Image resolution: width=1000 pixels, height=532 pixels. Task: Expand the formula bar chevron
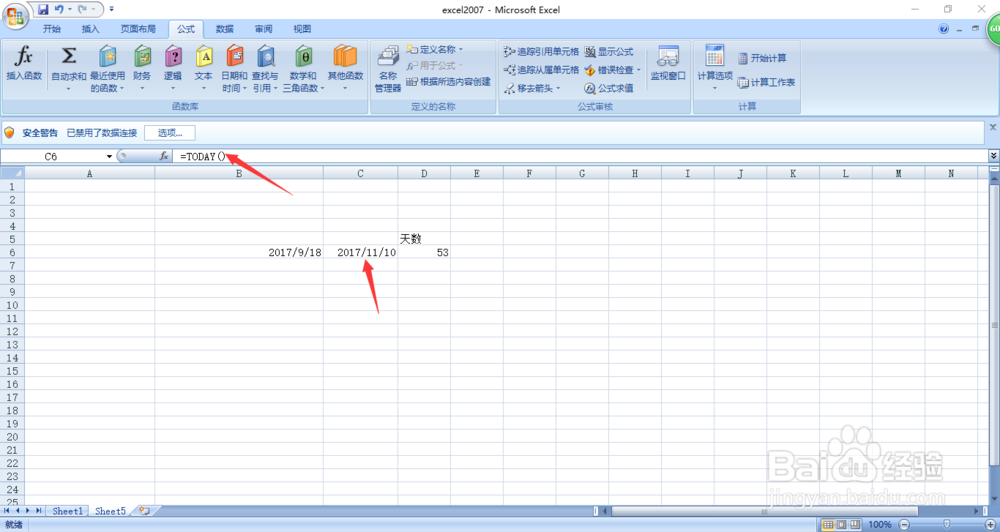(x=993, y=156)
